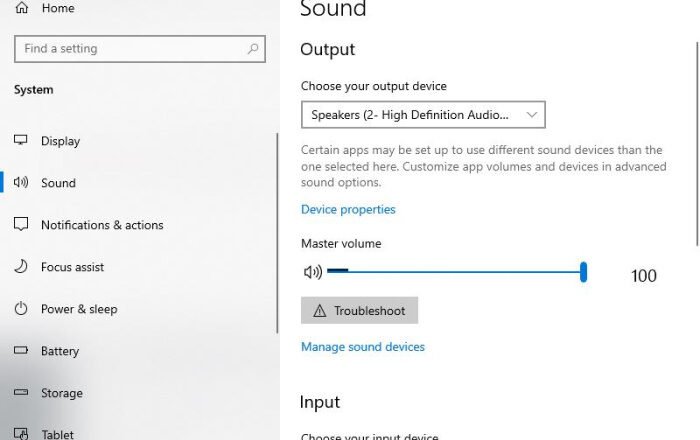Open the Device properties link

348,209
